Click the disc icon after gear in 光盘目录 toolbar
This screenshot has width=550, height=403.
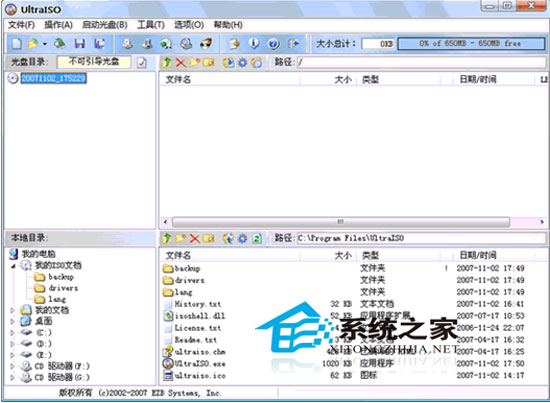point(257,63)
